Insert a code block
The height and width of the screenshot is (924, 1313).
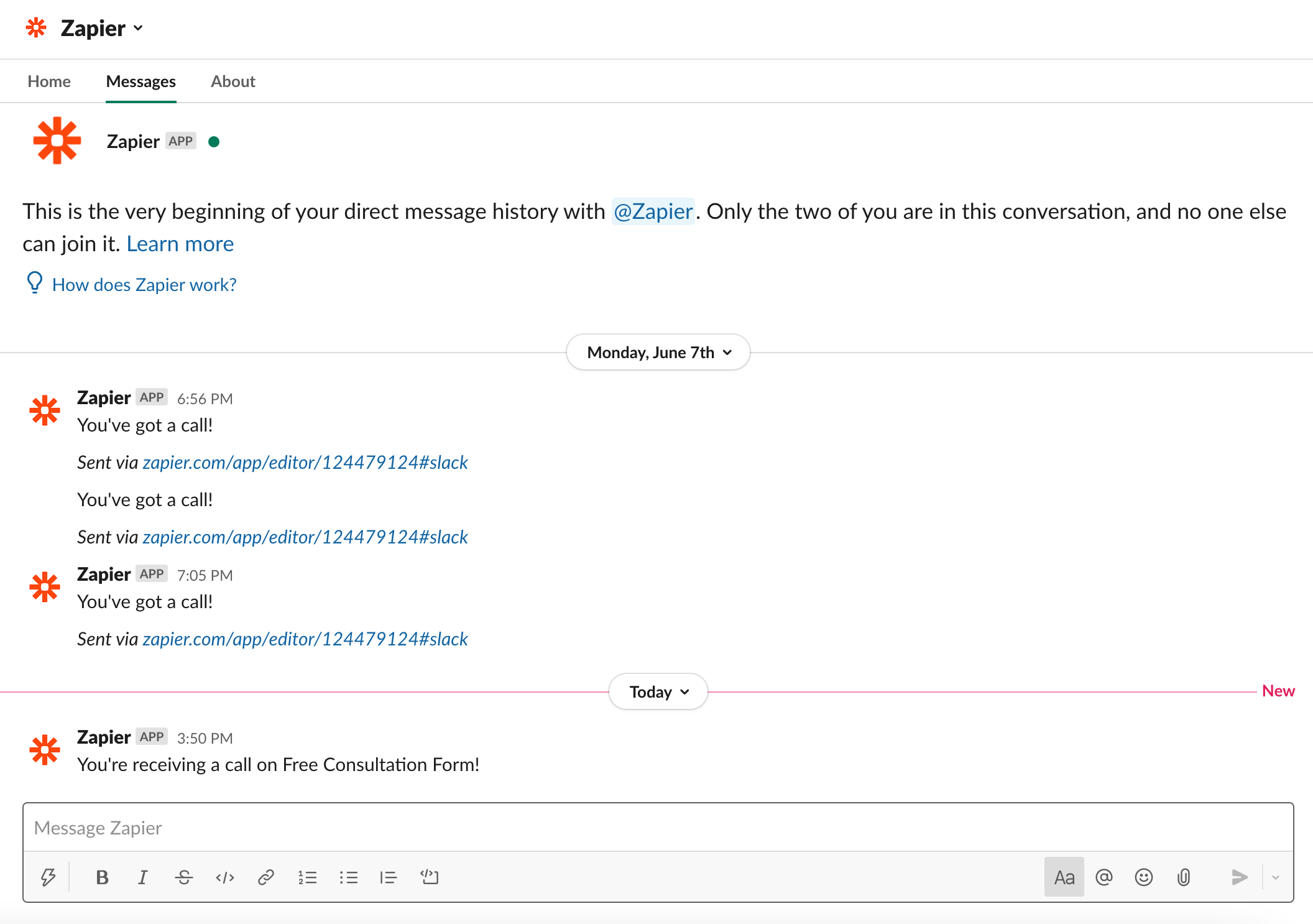430,877
